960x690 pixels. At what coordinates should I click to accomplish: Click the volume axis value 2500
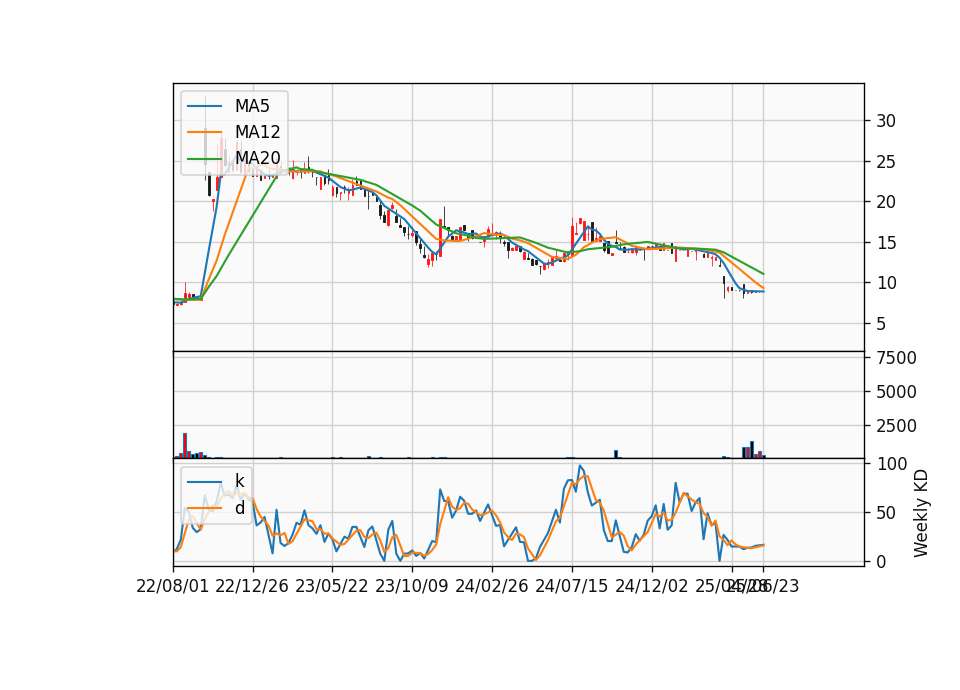point(896,426)
